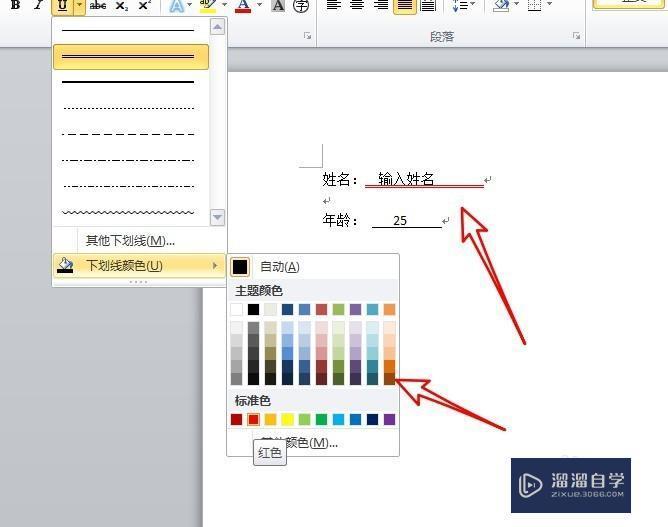The height and width of the screenshot is (527, 668).
Task: Apply red font color A icon
Action: (243, 6)
